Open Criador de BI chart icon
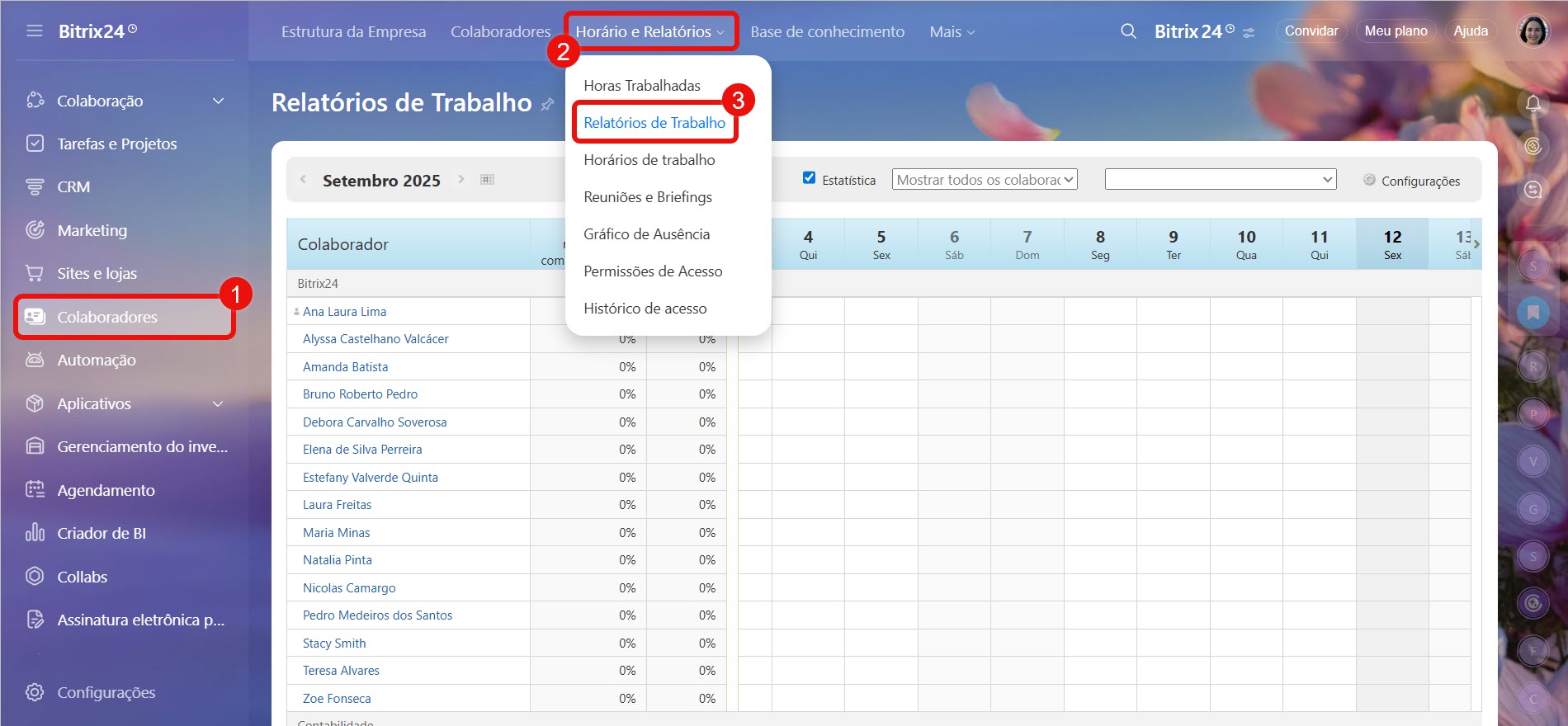1568x726 pixels. (35, 533)
